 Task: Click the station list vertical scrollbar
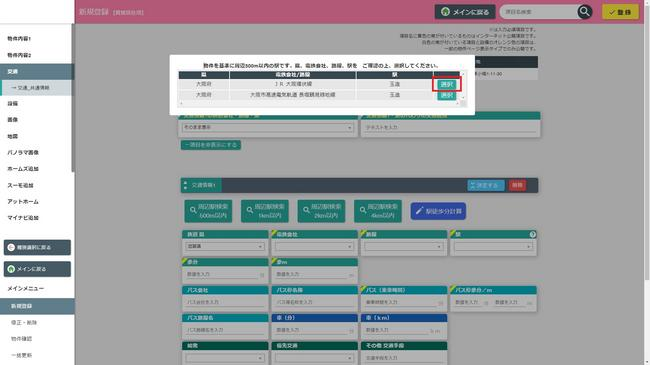[463, 86]
